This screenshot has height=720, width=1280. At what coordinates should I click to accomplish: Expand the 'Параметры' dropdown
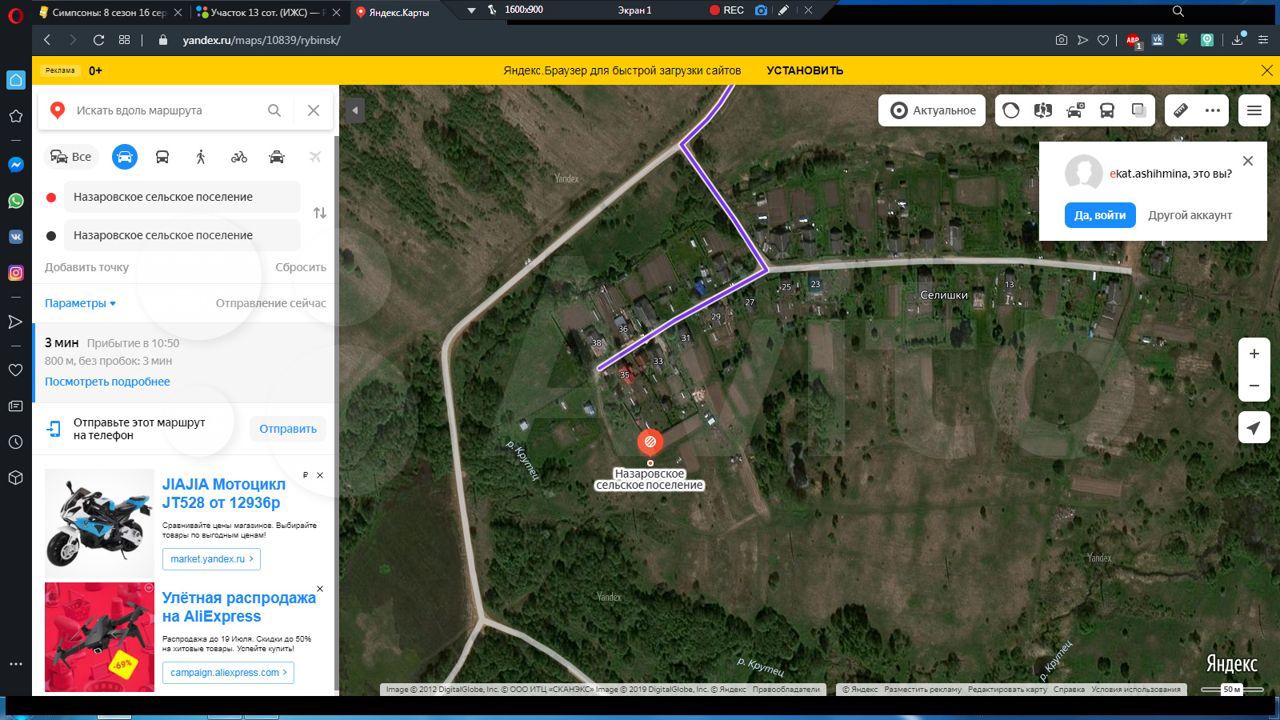pos(80,303)
